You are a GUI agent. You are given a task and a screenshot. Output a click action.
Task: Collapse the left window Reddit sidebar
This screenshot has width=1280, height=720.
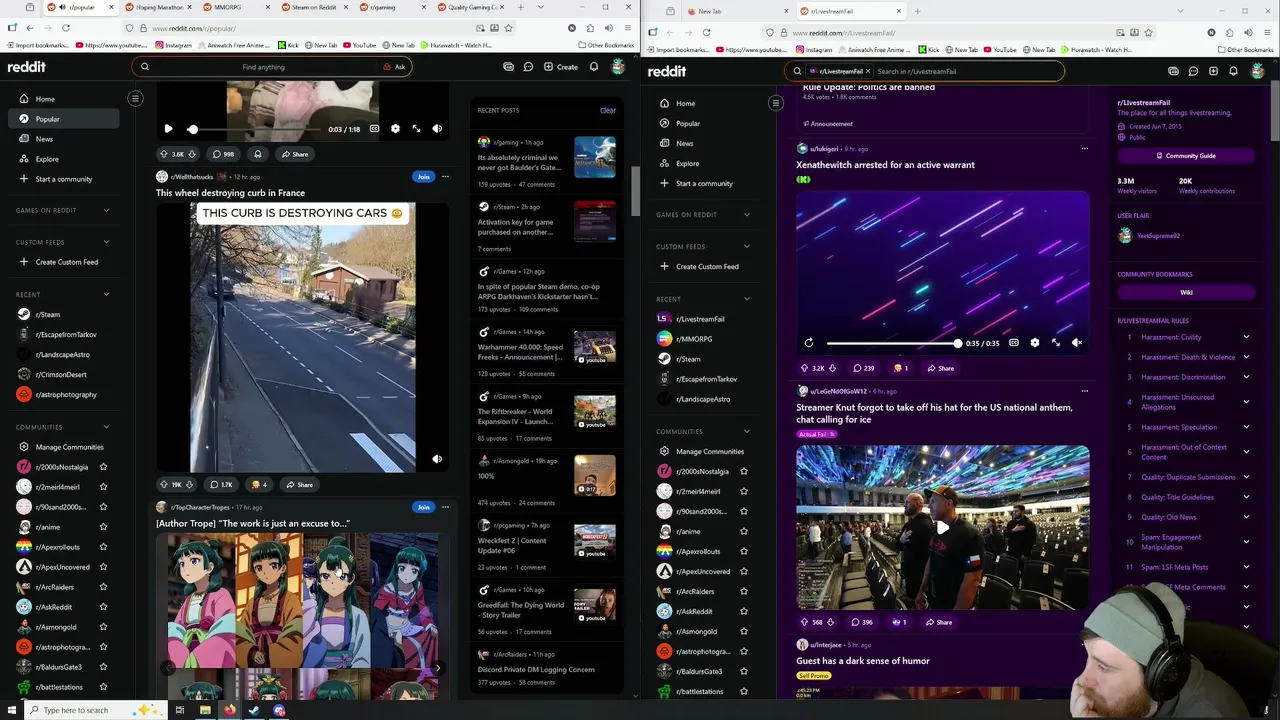(135, 98)
